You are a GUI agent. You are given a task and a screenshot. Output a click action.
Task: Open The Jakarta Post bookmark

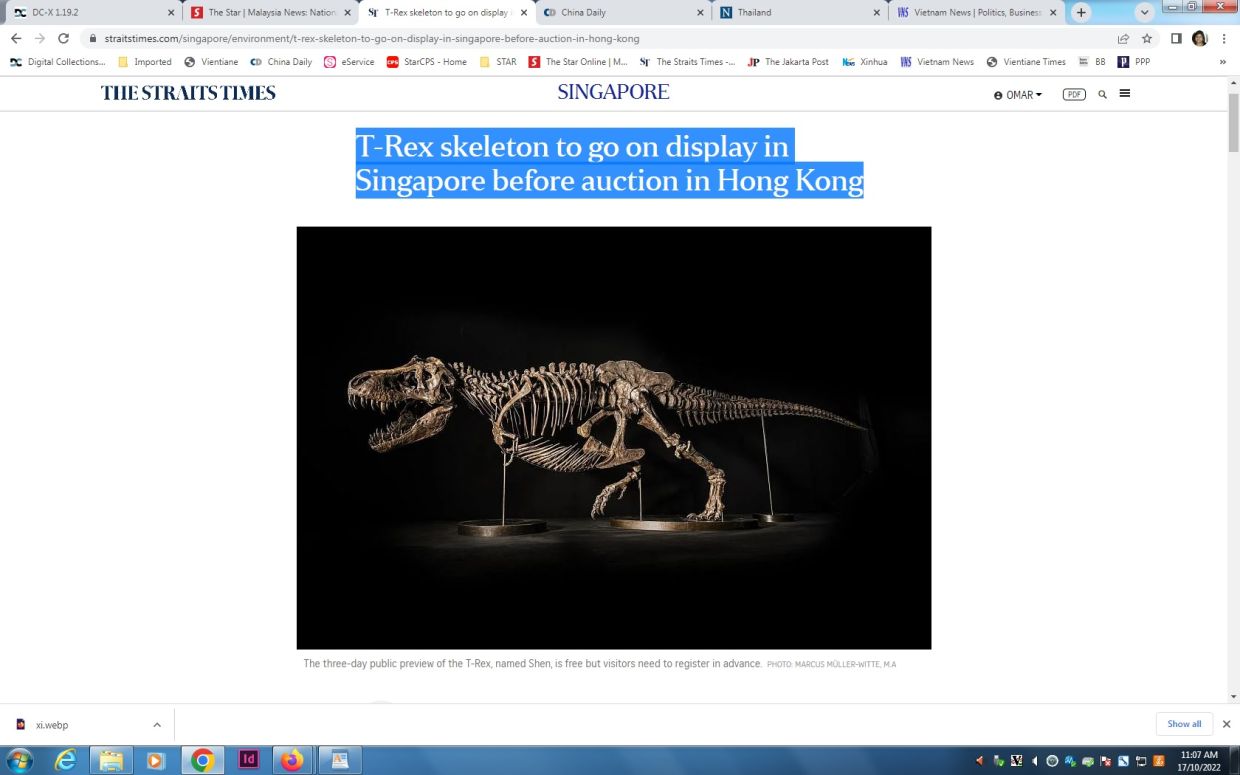point(788,62)
